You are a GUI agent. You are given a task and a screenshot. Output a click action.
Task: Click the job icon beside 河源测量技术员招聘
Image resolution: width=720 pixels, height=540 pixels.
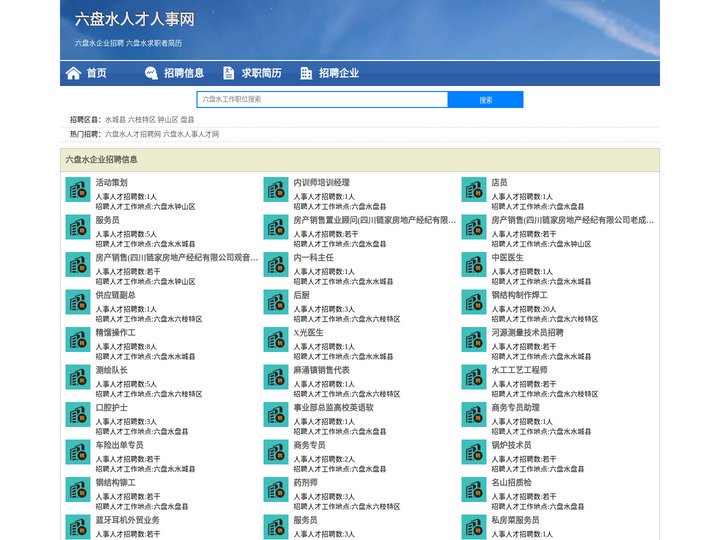pos(473,340)
